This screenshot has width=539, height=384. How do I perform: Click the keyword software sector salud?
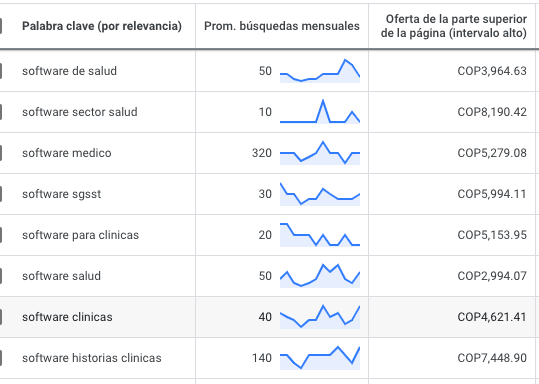tap(80, 112)
